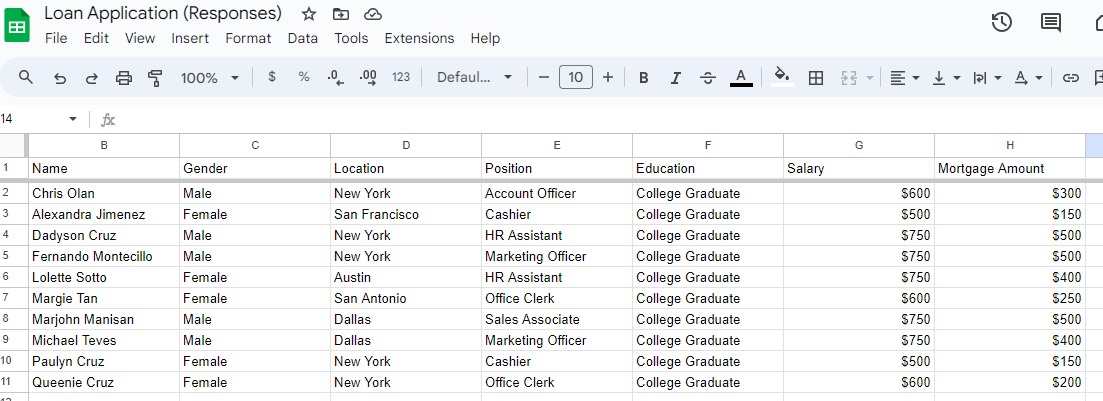The height and width of the screenshot is (401, 1103).
Task: Open the font family dropdown
Action: pyautogui.click(x=475, y=77)
